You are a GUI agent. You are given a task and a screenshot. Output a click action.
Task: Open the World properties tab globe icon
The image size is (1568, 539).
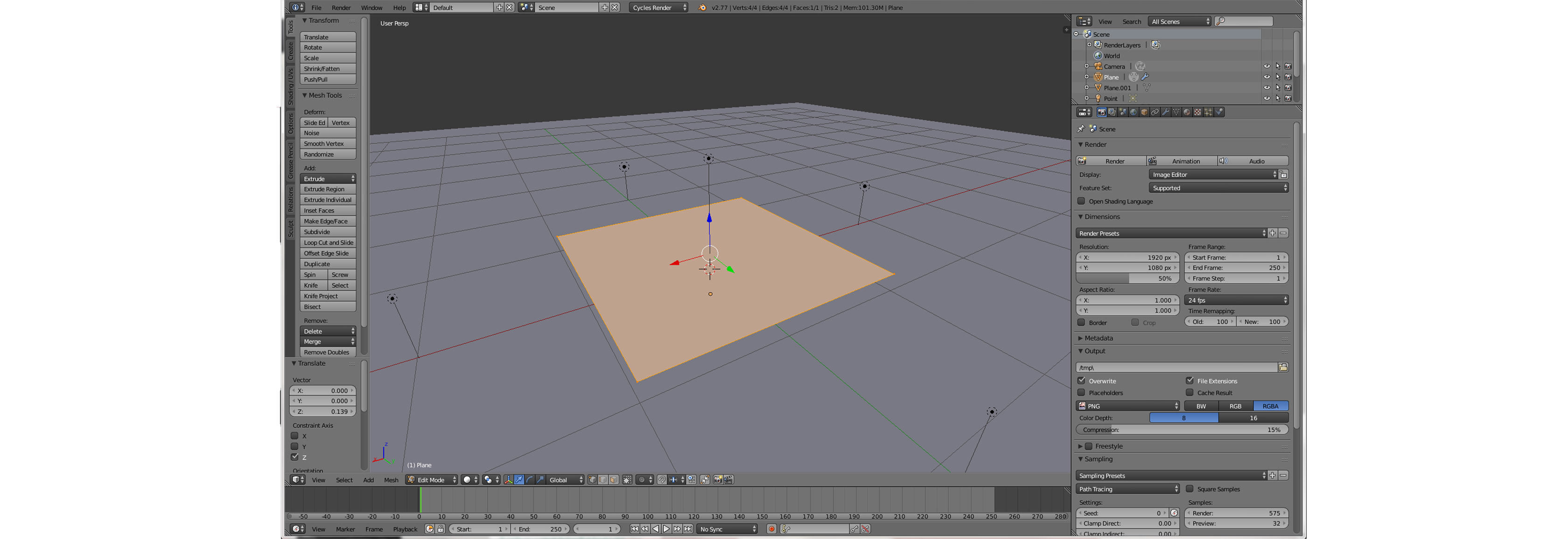coord(1134,112)
